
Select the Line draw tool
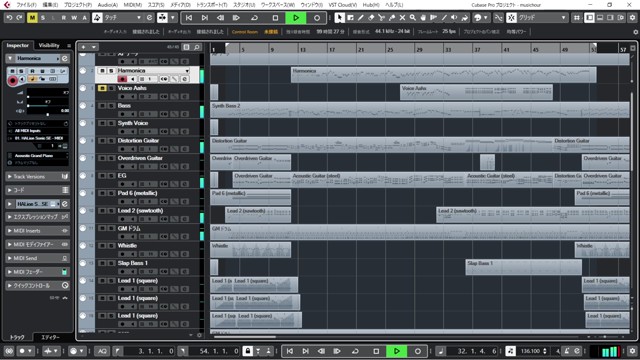(x=444, y=18)
